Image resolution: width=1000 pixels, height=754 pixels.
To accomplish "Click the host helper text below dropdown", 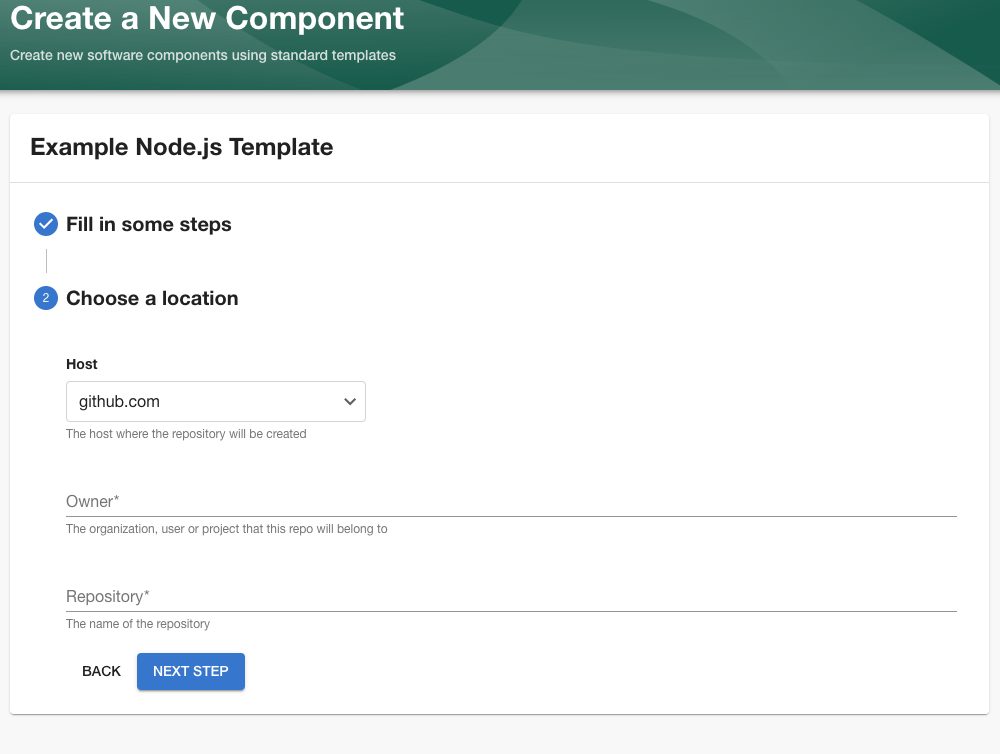I will click(186, 434).
